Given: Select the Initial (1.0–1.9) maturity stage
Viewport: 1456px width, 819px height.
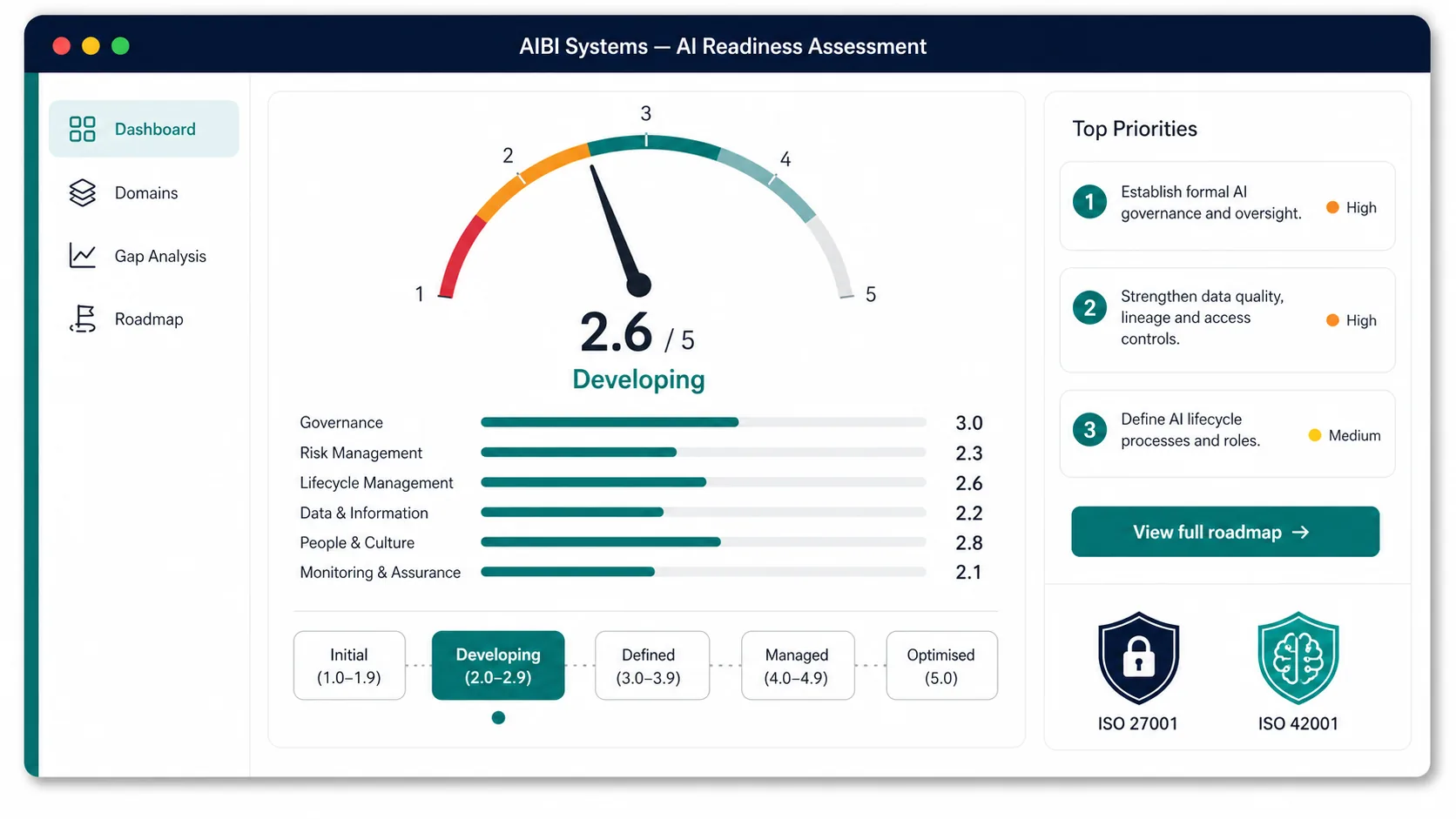Looking at the screenshot, I should [349, 666].
